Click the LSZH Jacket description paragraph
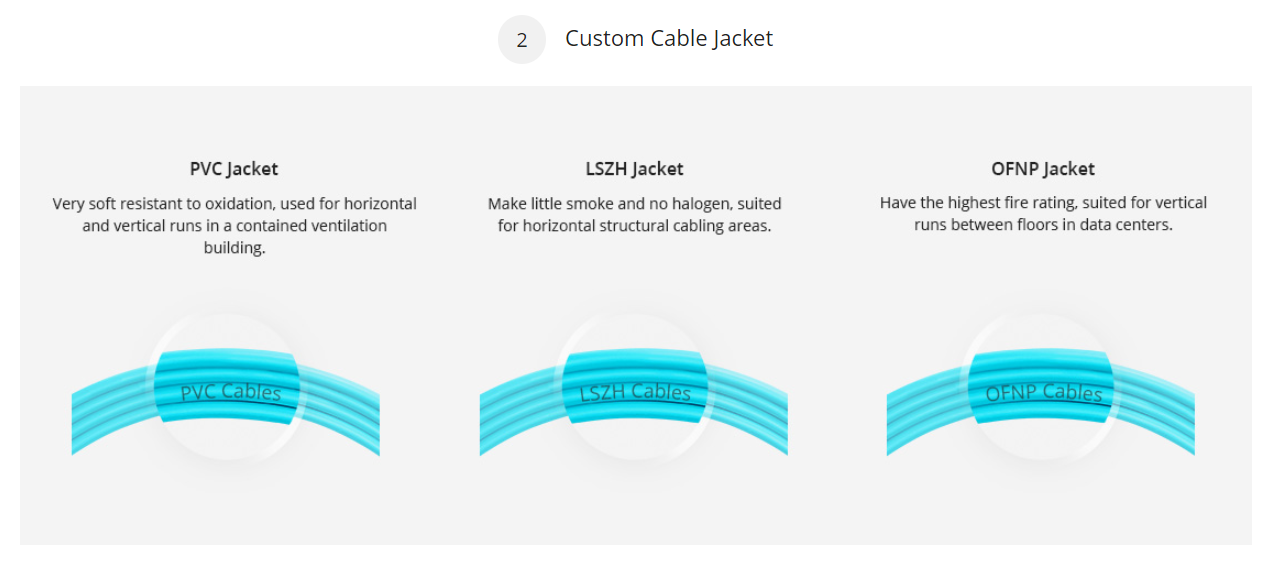The height and width of the screenshot is (561, 1273). tap(635, 215)
